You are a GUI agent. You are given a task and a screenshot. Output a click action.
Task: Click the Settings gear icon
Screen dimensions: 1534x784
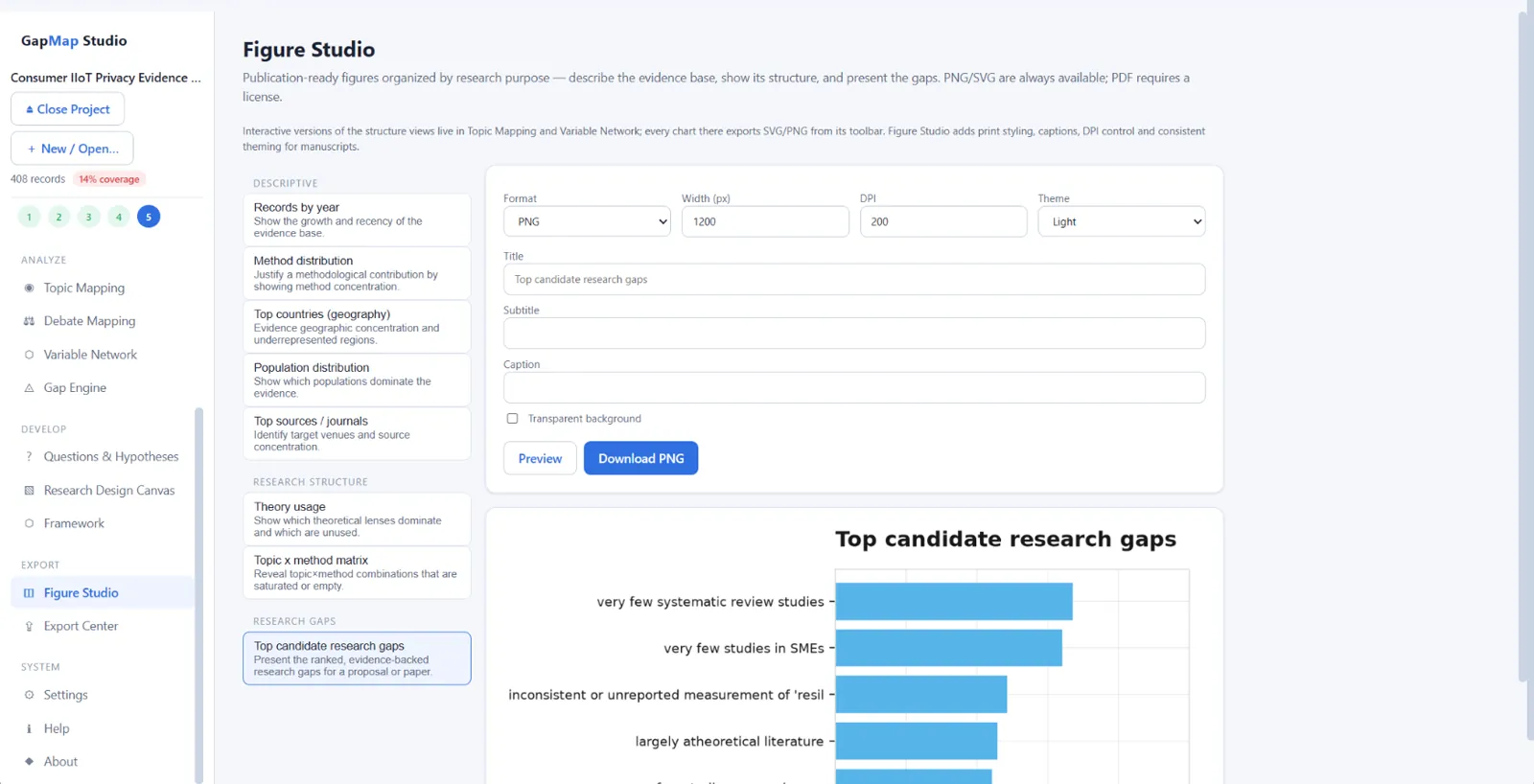[29, 695]
